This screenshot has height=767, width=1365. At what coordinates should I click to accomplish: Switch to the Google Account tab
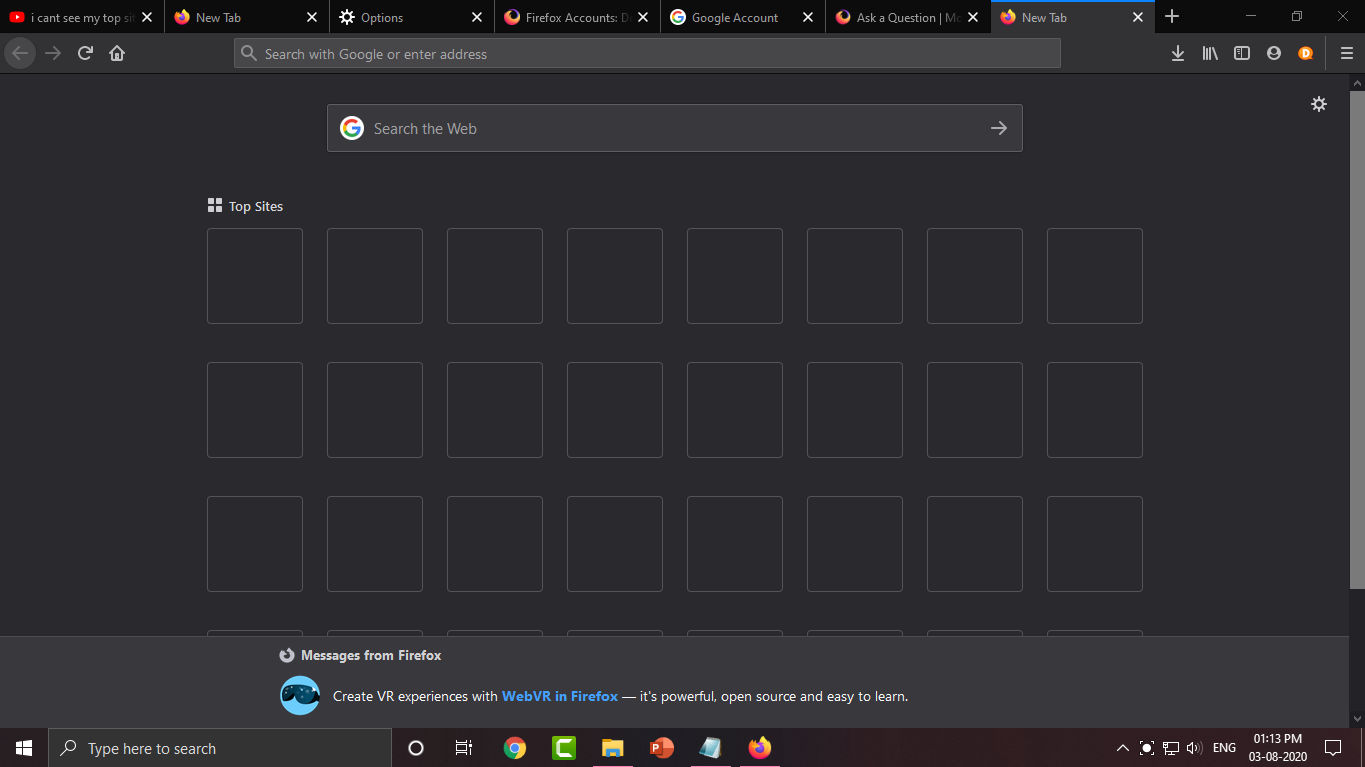click(733, 18)
